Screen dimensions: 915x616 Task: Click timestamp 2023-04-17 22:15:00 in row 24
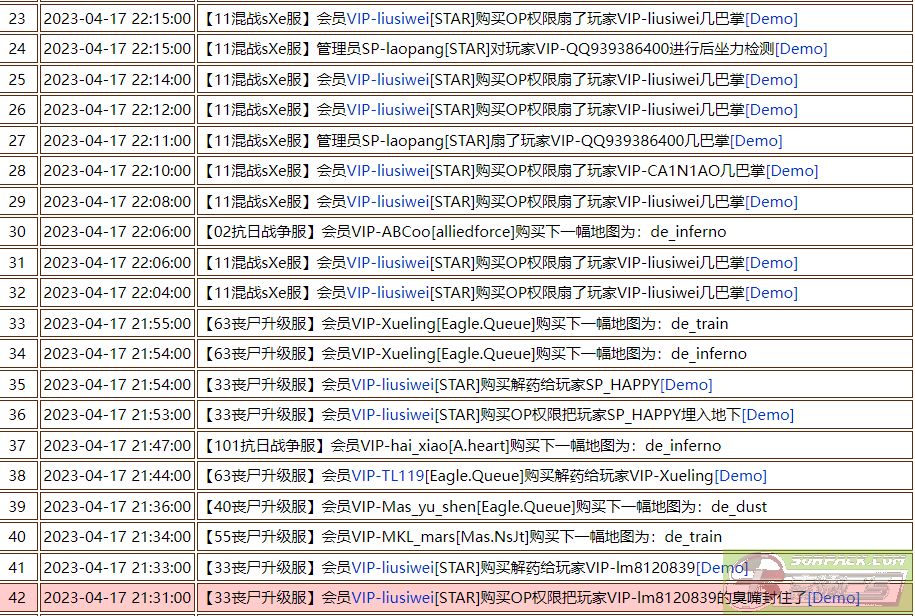click(x=117, y=49)
